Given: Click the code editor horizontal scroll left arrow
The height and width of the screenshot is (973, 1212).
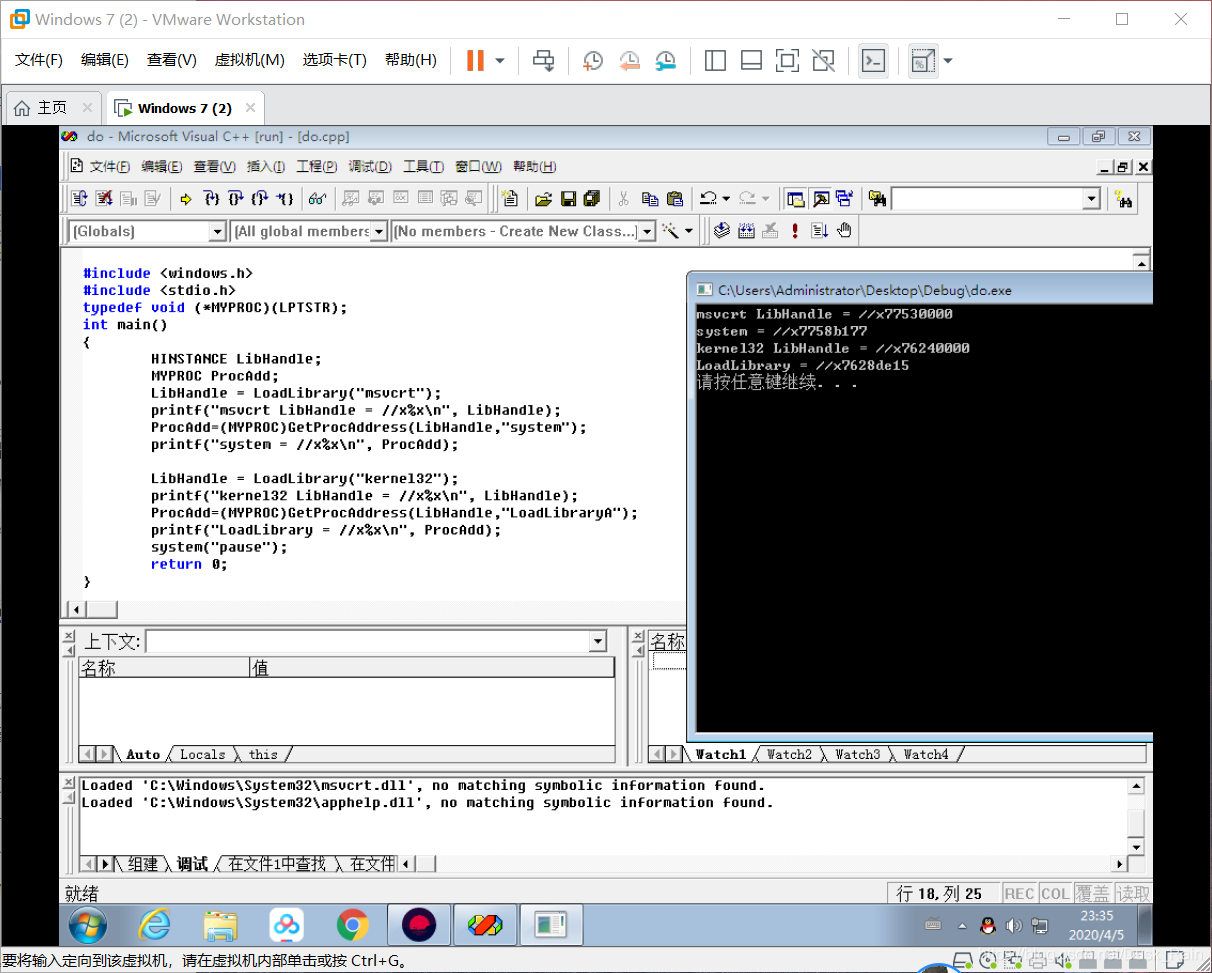Looking at the screenshot, I should pos(75,609).
